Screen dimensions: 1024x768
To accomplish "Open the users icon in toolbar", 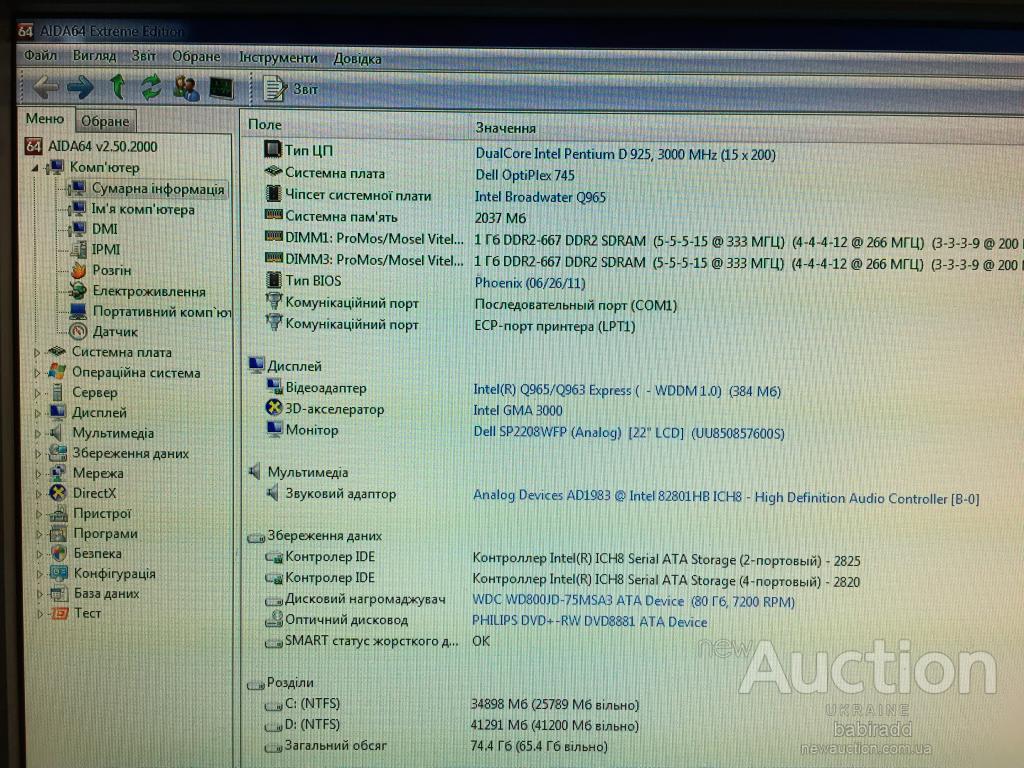I will coord(186,88).
